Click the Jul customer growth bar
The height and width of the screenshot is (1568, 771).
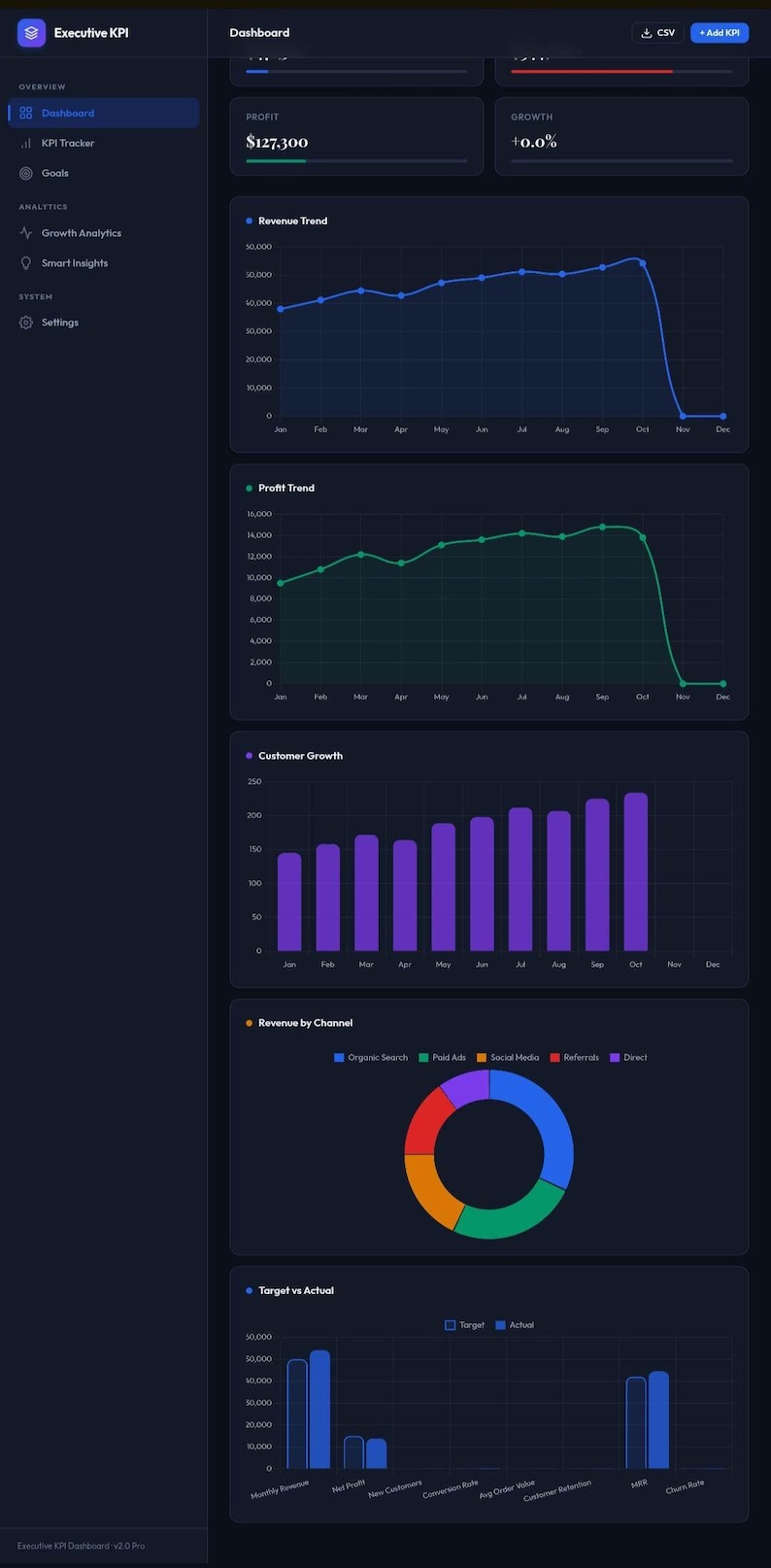click(x=520, y=879)
